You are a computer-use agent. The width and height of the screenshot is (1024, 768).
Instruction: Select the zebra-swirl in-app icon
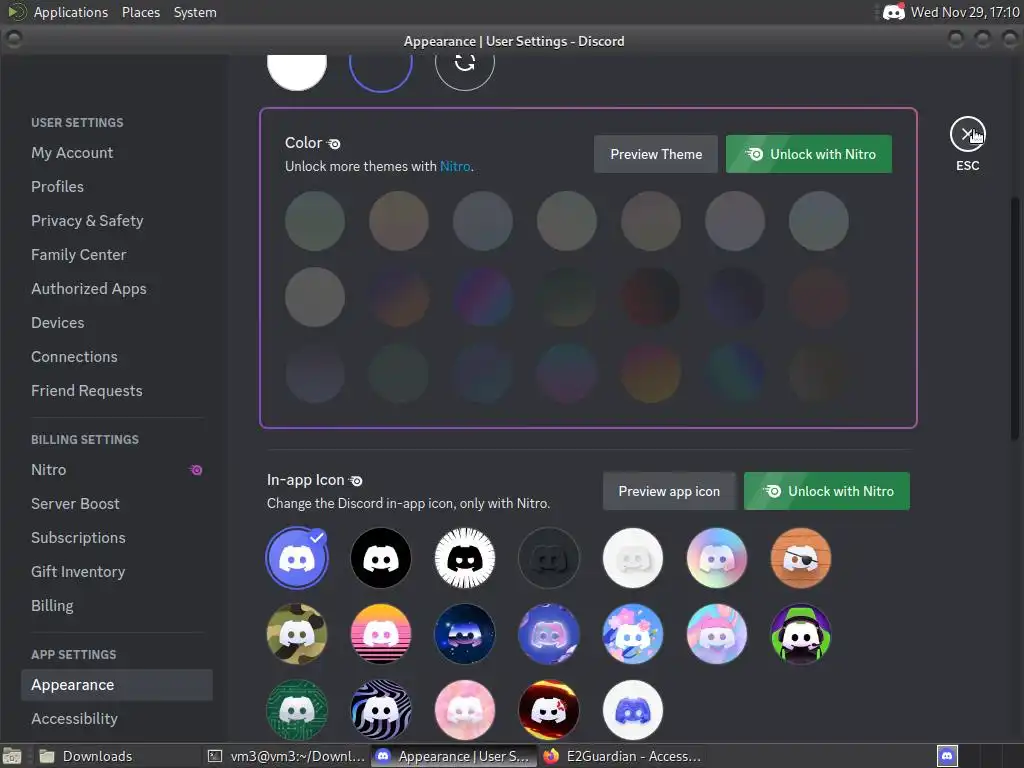coord(381,710)
